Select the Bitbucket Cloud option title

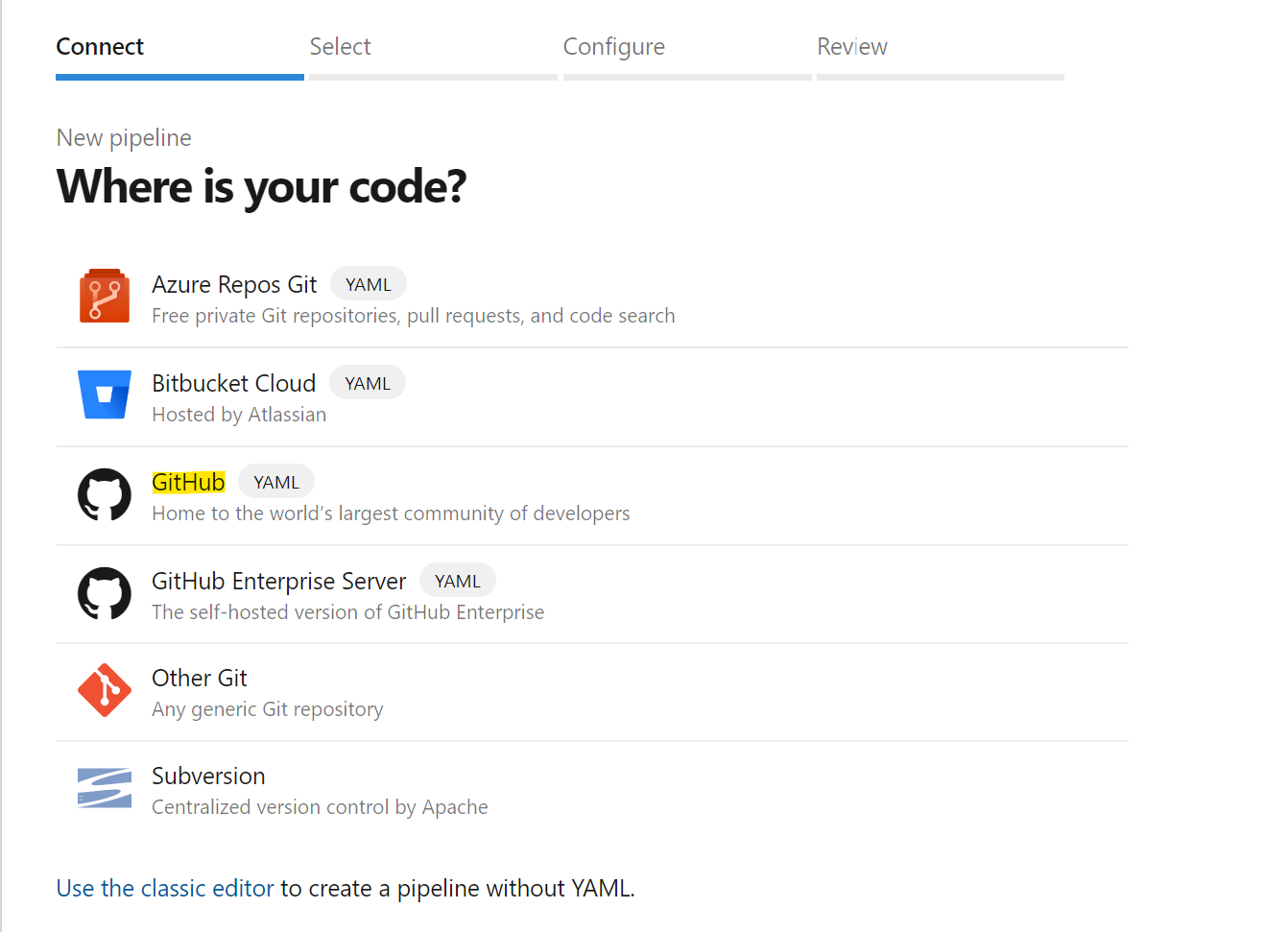pyautogui.click(x=233, y=384)
